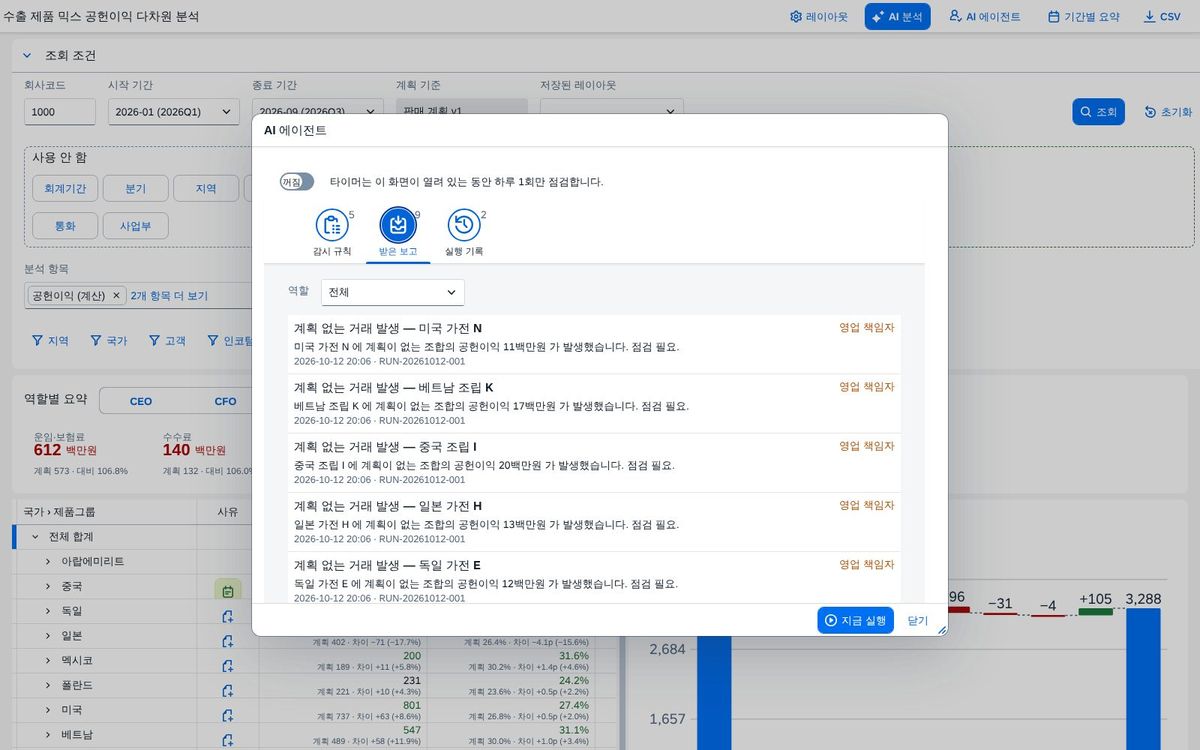This screenshot has height=750, width=1200.
Task: Click the 조회 search button
Action: [1098, 112]
